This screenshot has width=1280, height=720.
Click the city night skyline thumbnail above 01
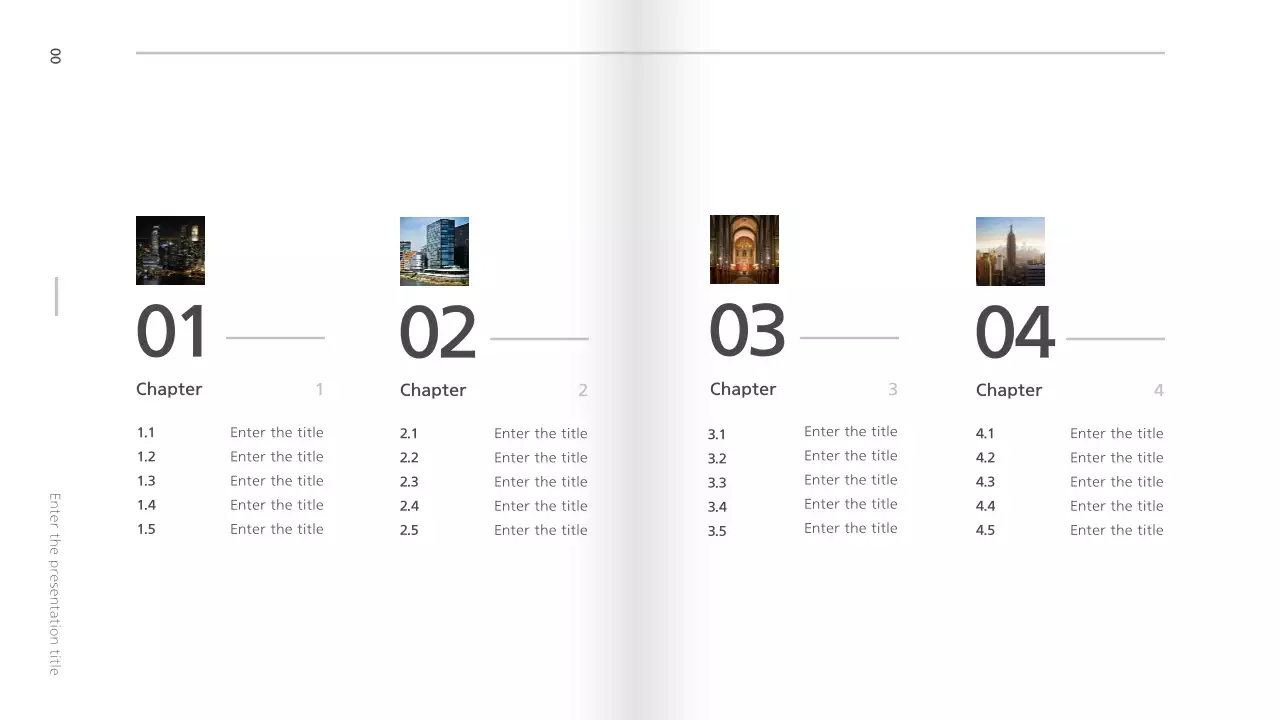tap(170, 250)
